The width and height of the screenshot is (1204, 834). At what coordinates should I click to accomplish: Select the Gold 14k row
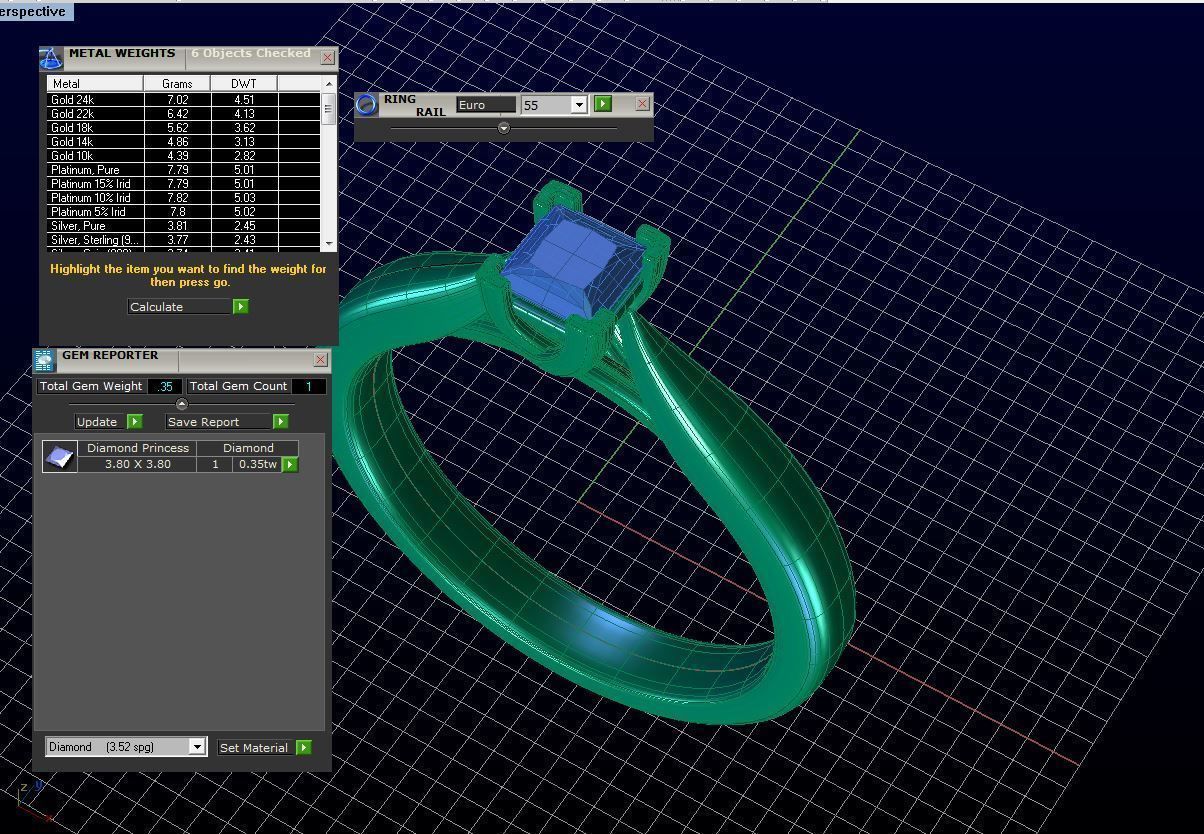pyautogui.click(x=184, y=142)
